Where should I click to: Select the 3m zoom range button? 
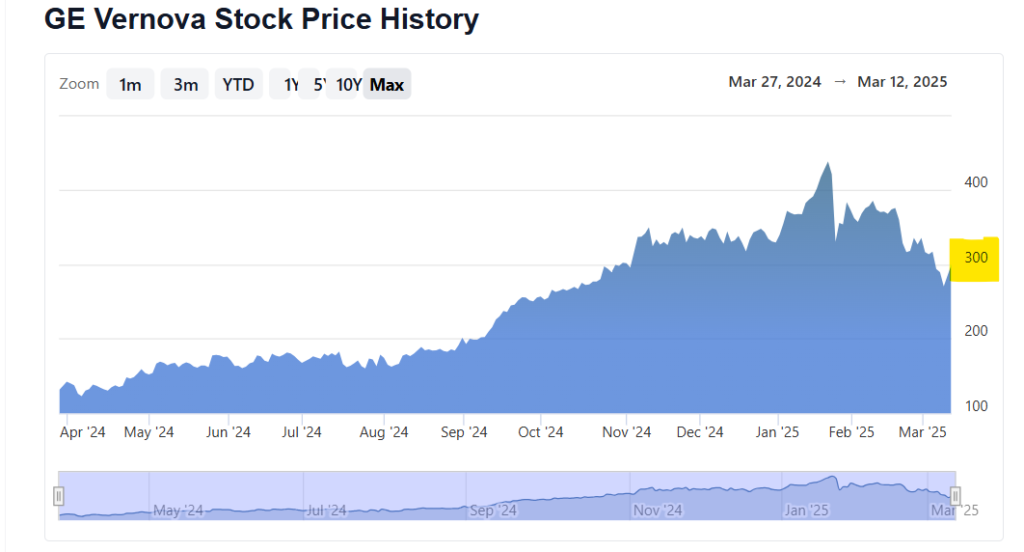tap(185, 84)
